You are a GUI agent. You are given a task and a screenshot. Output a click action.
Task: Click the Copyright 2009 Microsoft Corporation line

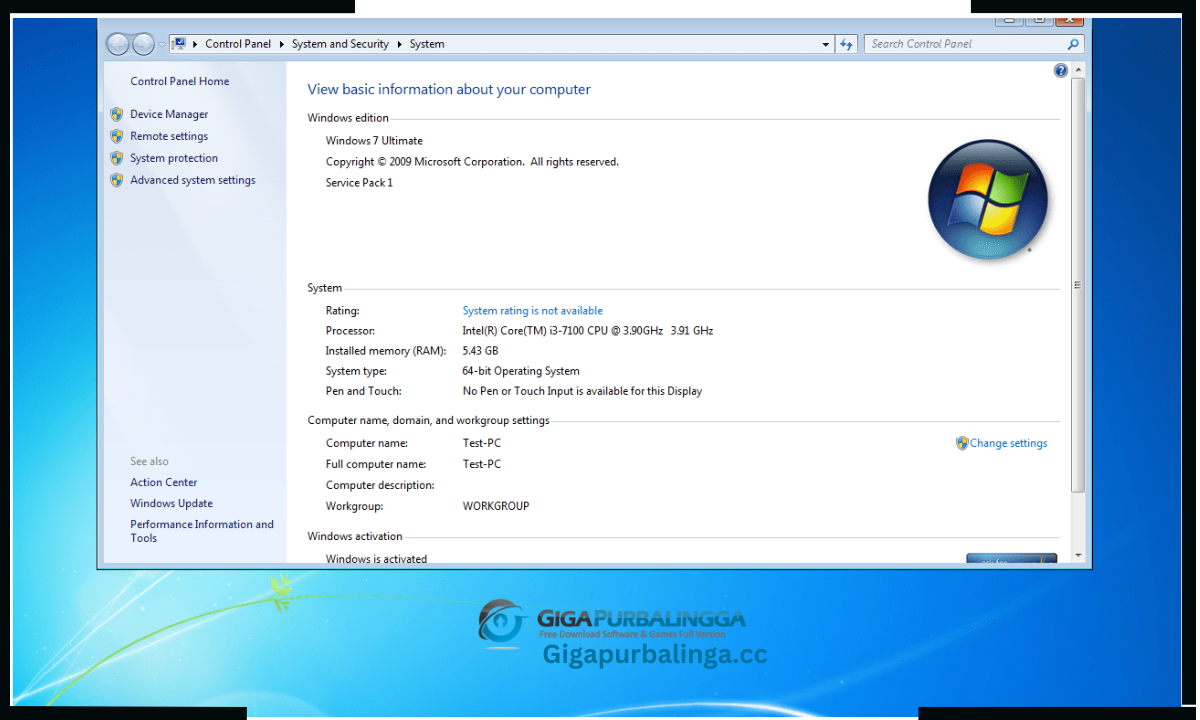[472, 162]
